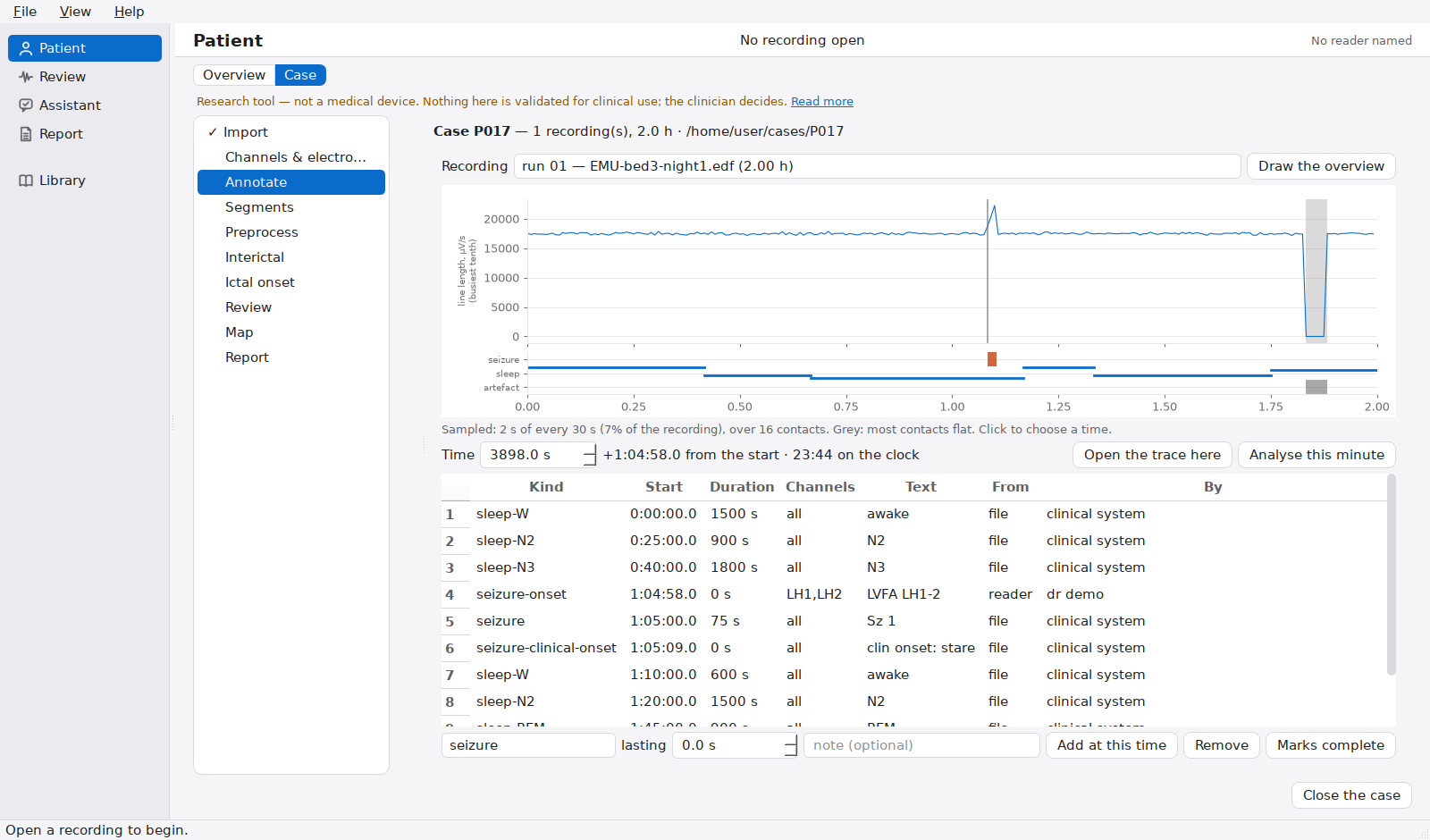Click the Draw the overview button

(x=1321, y=166)
